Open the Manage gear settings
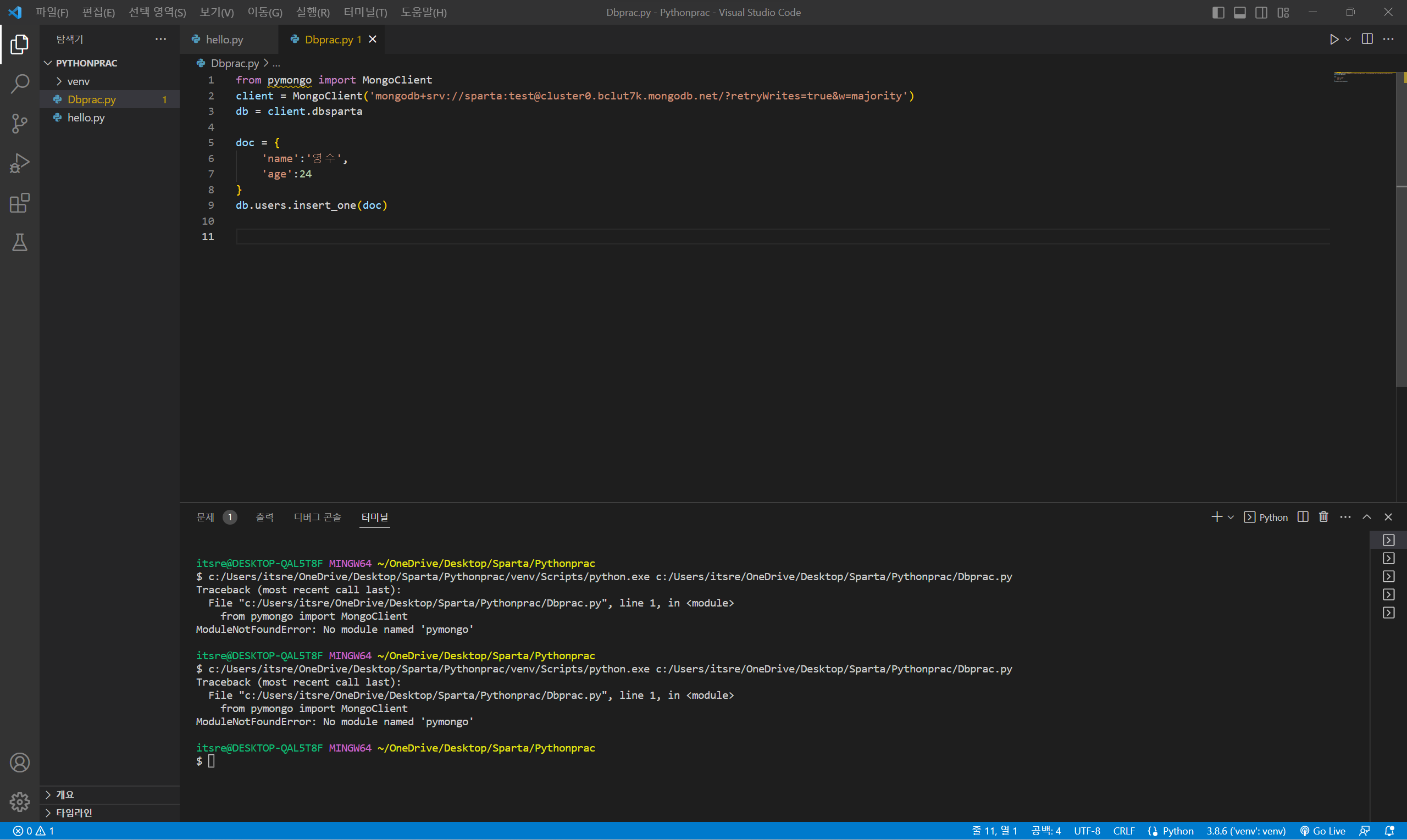 point(19,802)
